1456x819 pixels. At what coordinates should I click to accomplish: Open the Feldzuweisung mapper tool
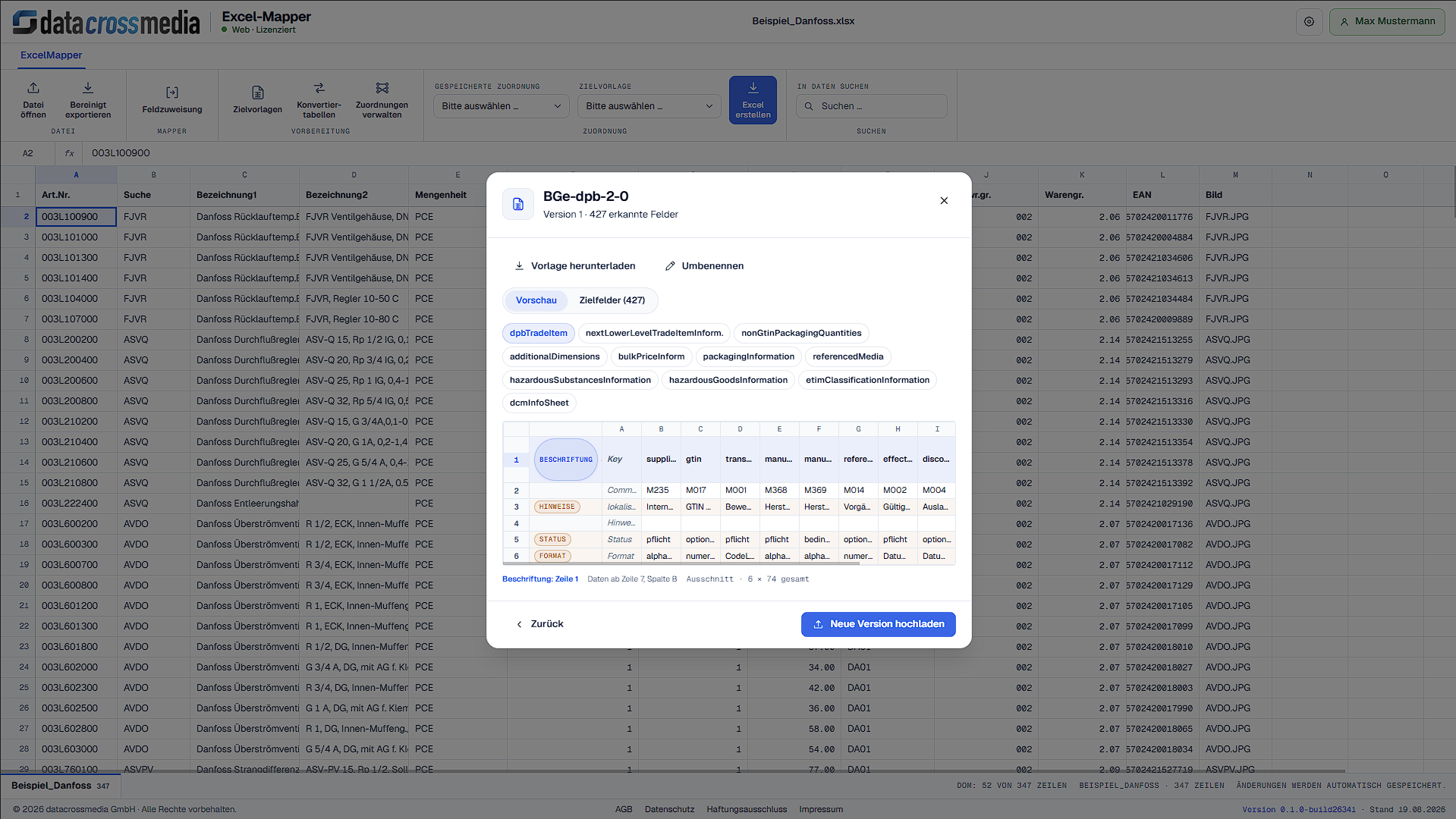pyautogui.click(x=172, y=100)
